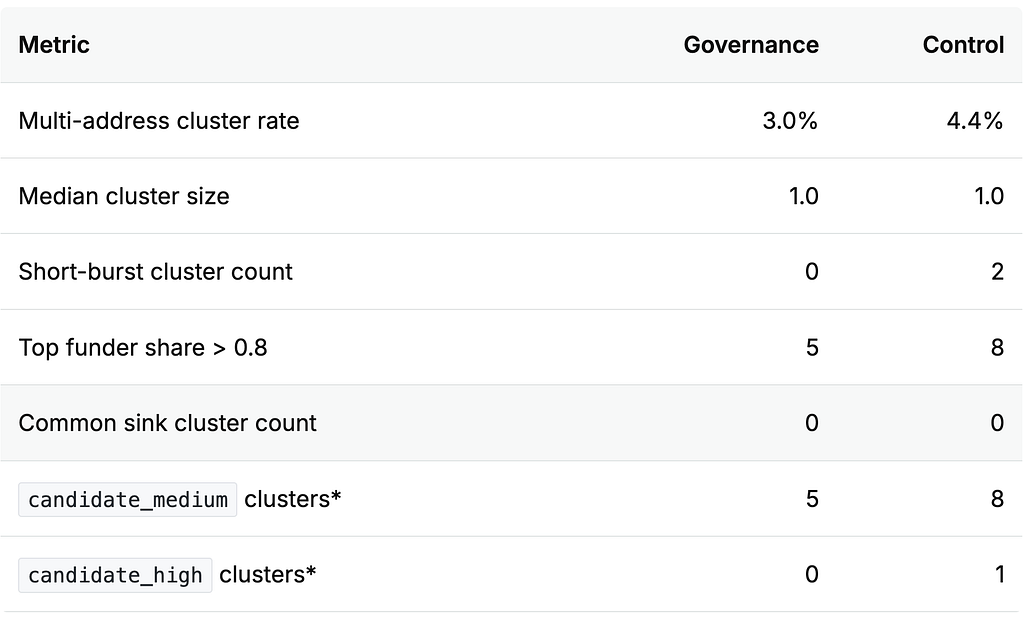This screenshot has width=1024, height=621.
Task: Click the 3.0% Governance cluster rate value
Action: pos(790,121)
